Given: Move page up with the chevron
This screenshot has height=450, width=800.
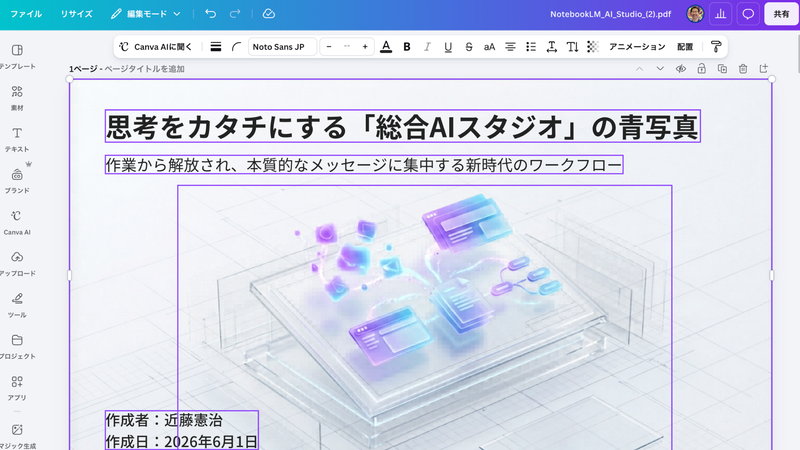Looking at the screenshot, I should (639, 68).
